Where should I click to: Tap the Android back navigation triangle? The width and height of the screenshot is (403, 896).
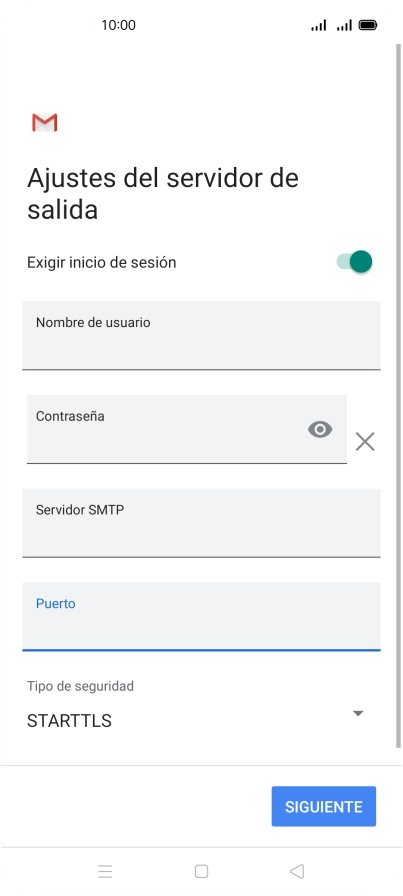click(297, 871)
